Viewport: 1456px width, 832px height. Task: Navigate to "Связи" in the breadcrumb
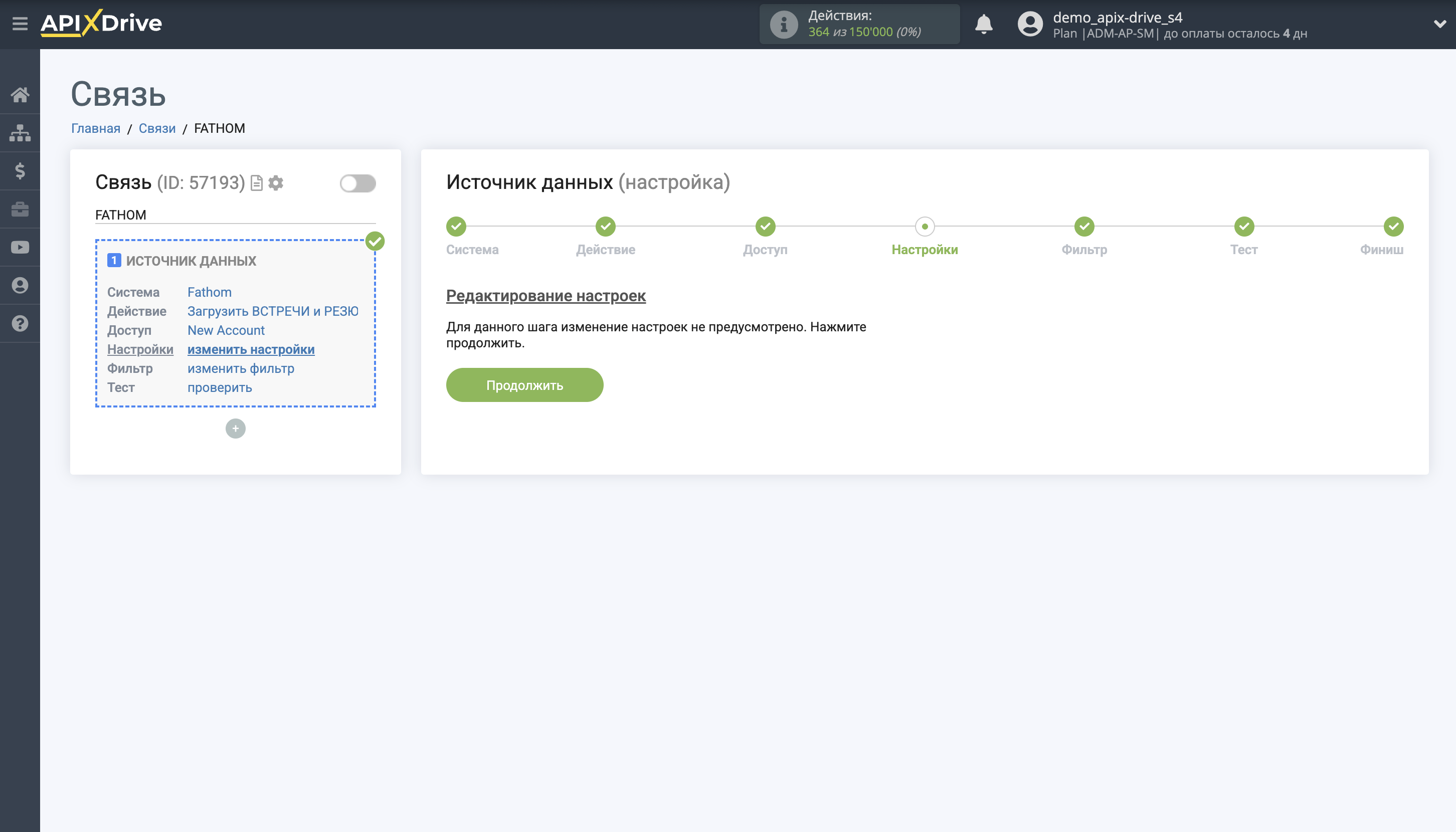(157, 128)
